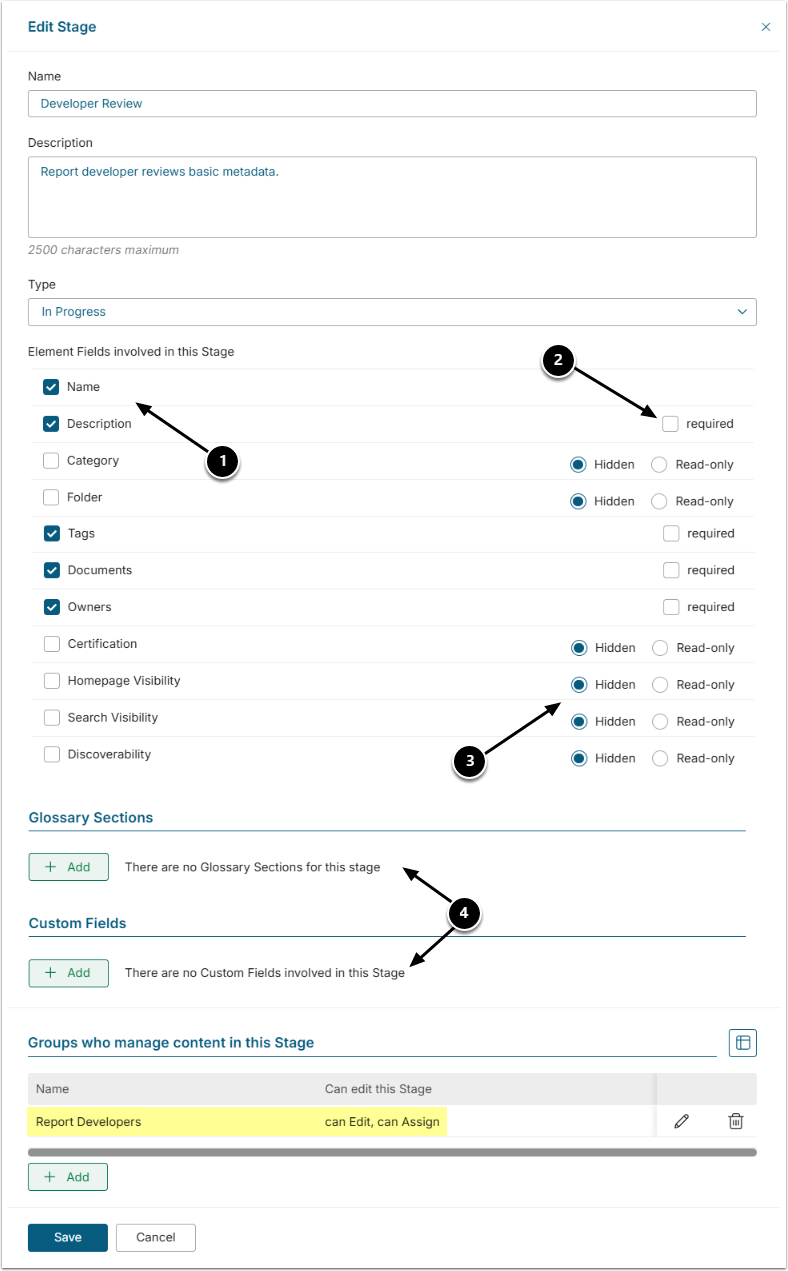788x1271 pixels.
Task: Open the Type dropdown showing In Progress
Action: pyautogui.click(x=392, y=312)
